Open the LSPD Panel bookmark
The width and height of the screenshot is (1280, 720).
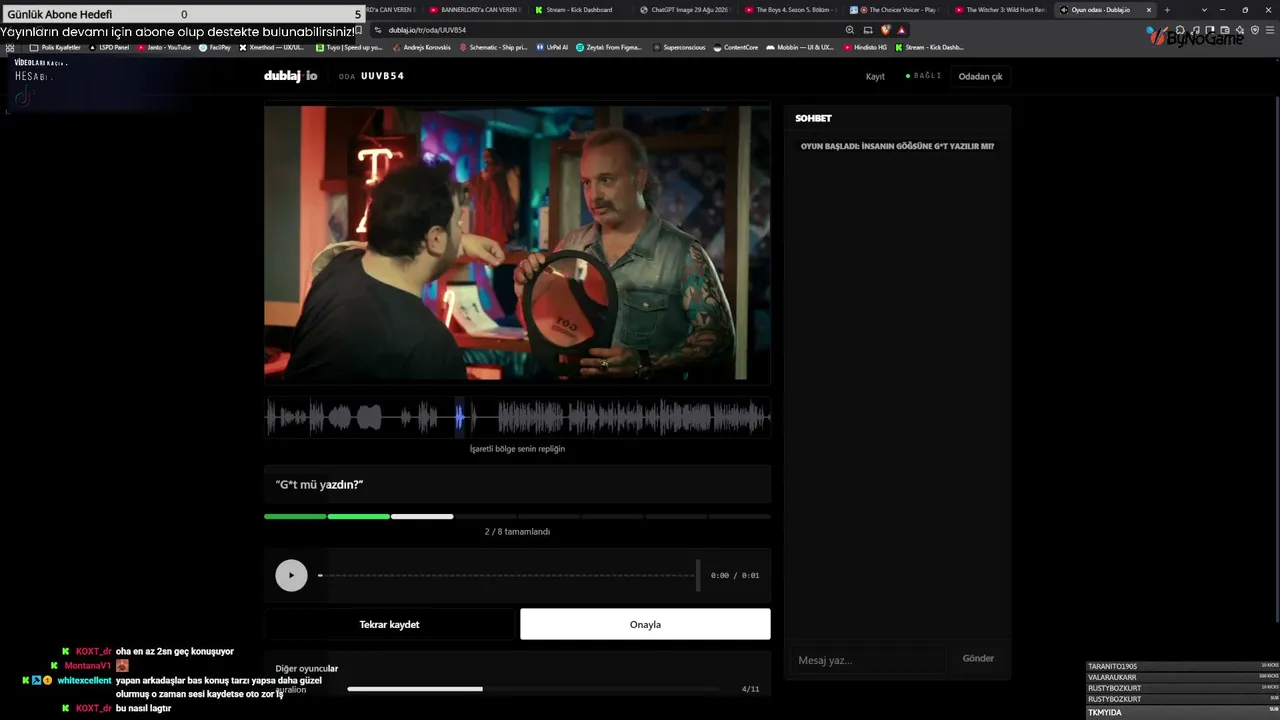(x=110, y=47)
